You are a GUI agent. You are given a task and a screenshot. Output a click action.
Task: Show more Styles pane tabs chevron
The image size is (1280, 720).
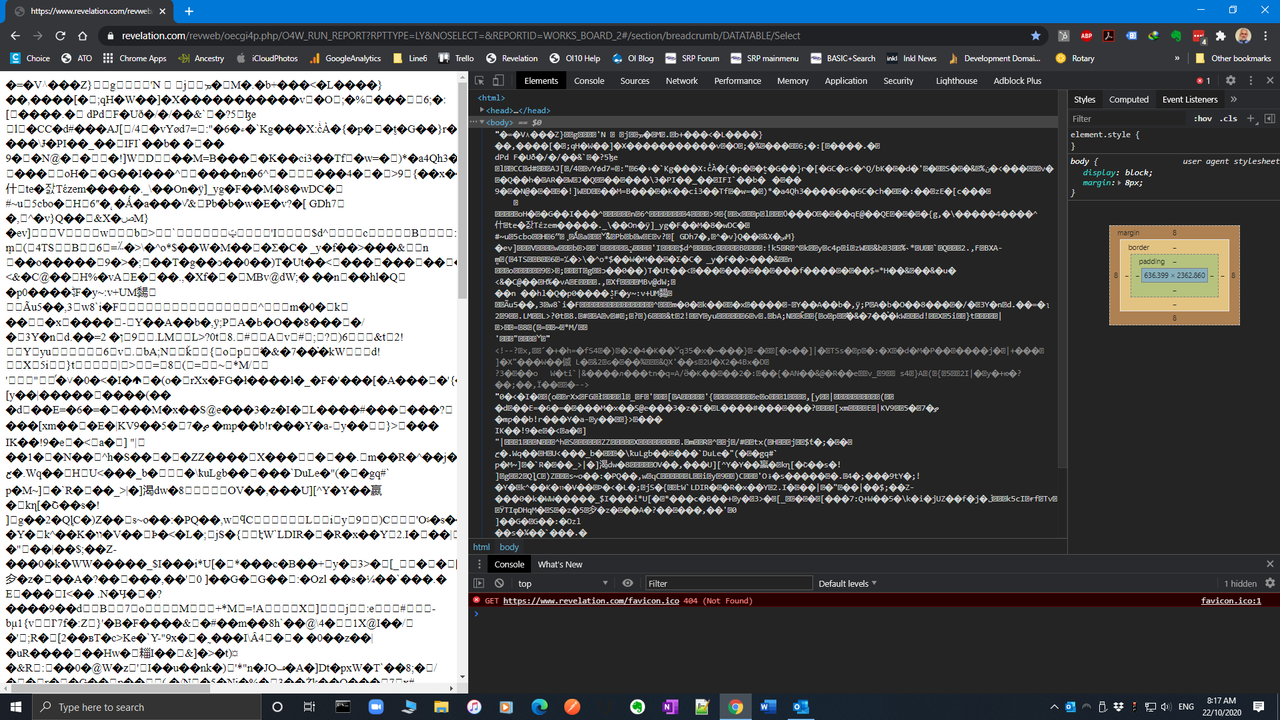1233,99
